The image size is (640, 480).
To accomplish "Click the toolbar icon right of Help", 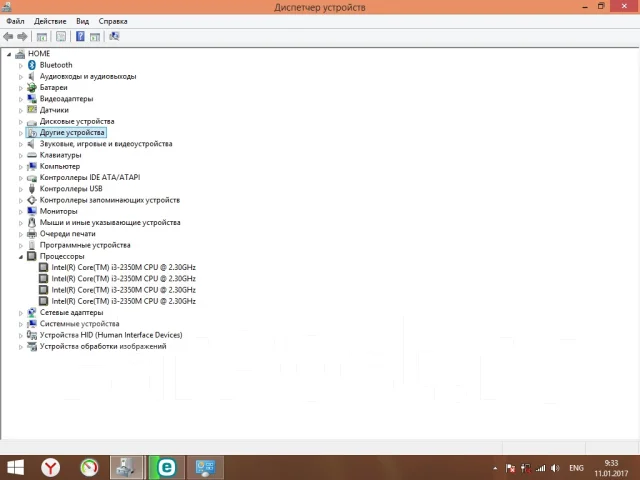I will 95,37.
